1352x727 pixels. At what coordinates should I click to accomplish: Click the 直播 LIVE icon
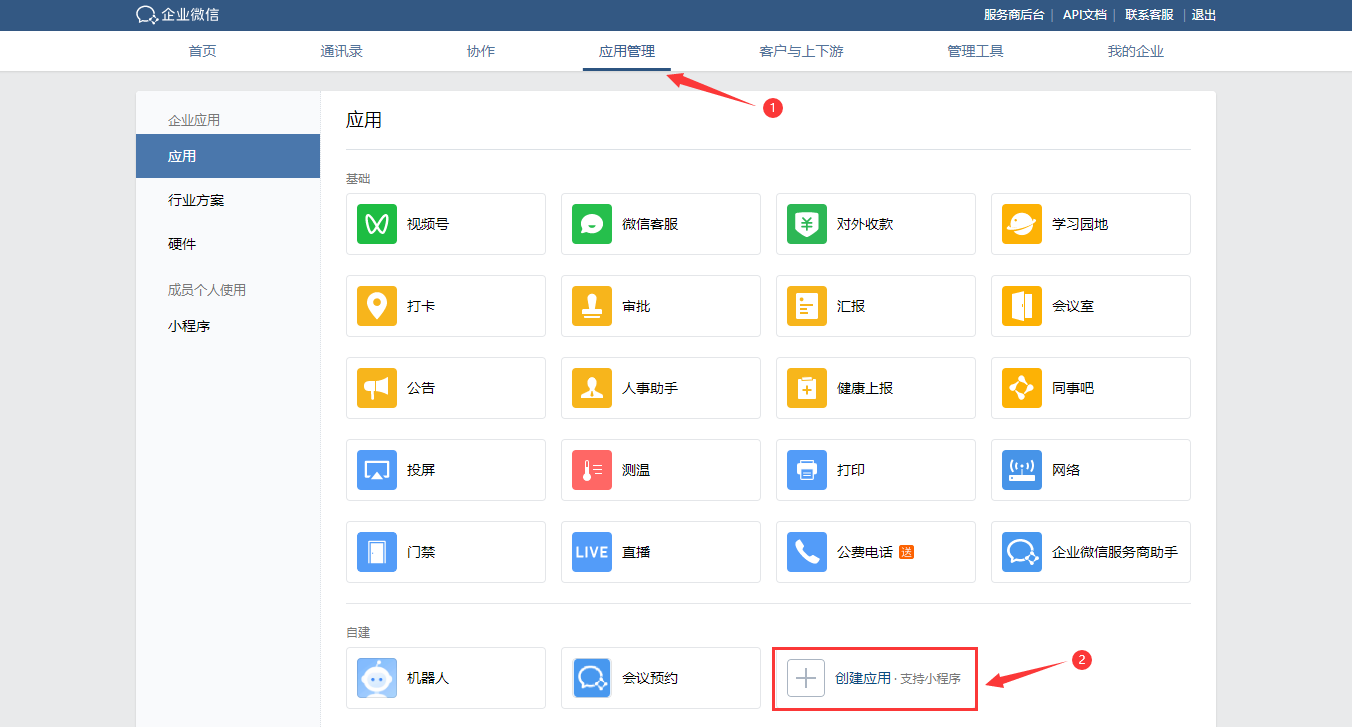592,552
